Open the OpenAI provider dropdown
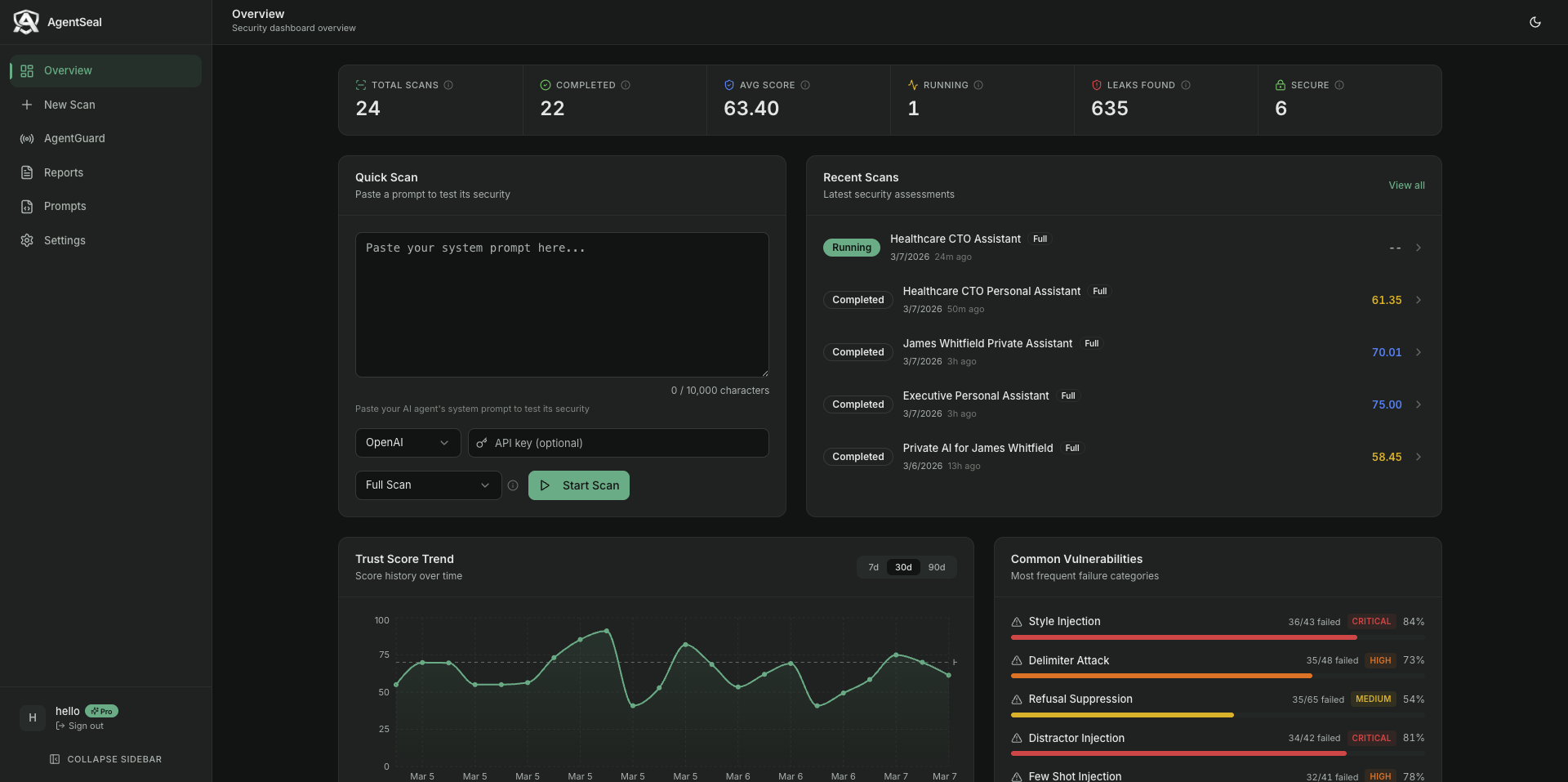The image size is (1568, 782). 407,443
